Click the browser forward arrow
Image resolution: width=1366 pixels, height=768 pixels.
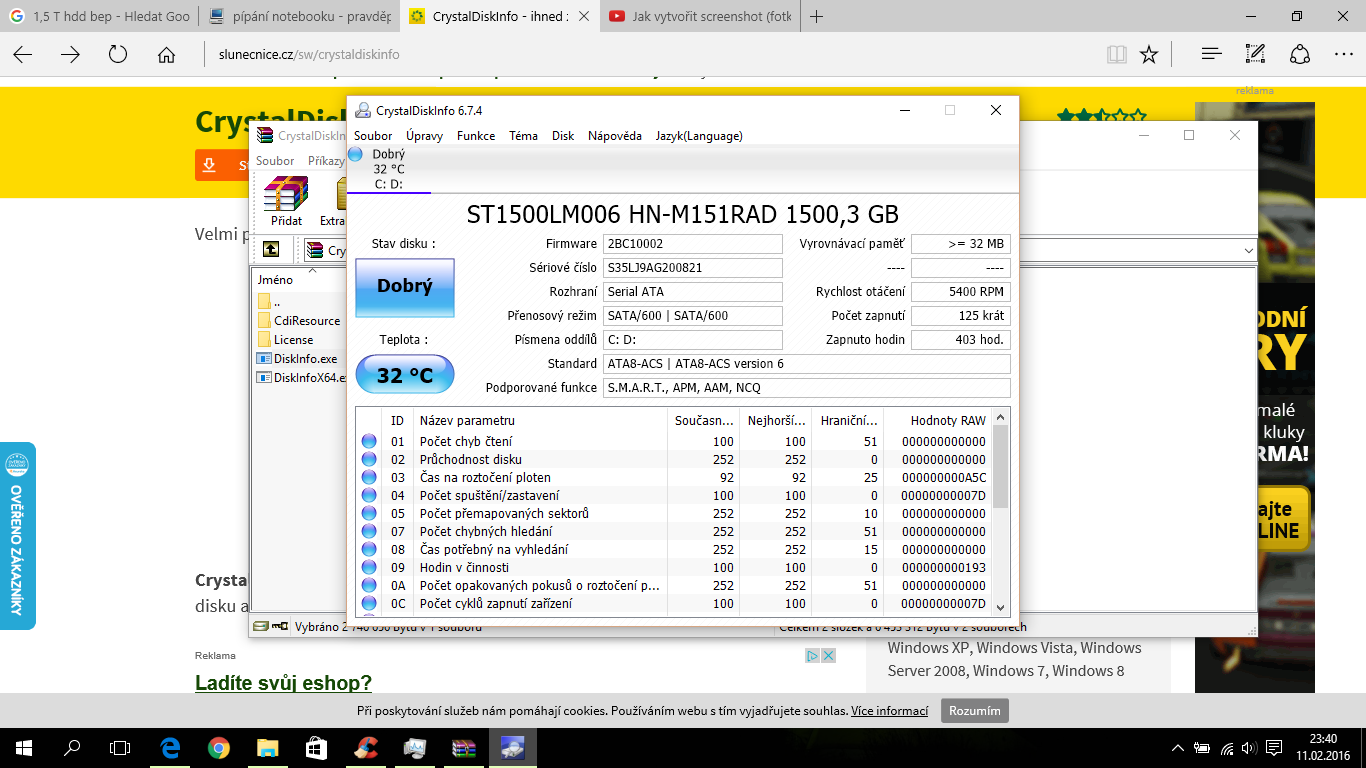point(70,54)
